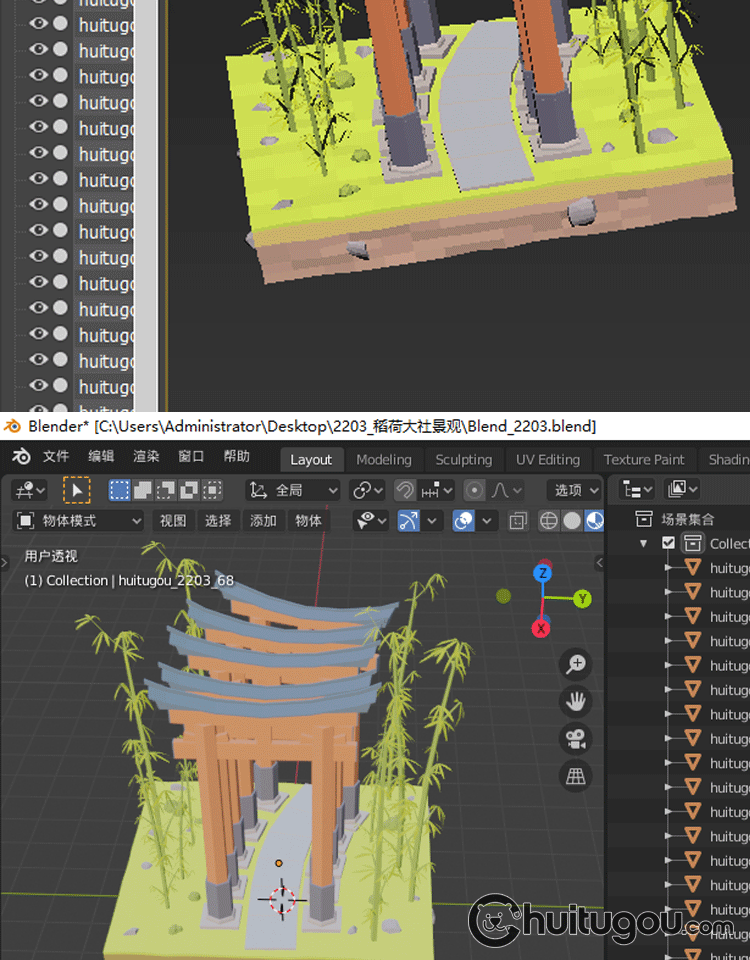
Task: Open the 选项 options button
Action: point(568,490)
